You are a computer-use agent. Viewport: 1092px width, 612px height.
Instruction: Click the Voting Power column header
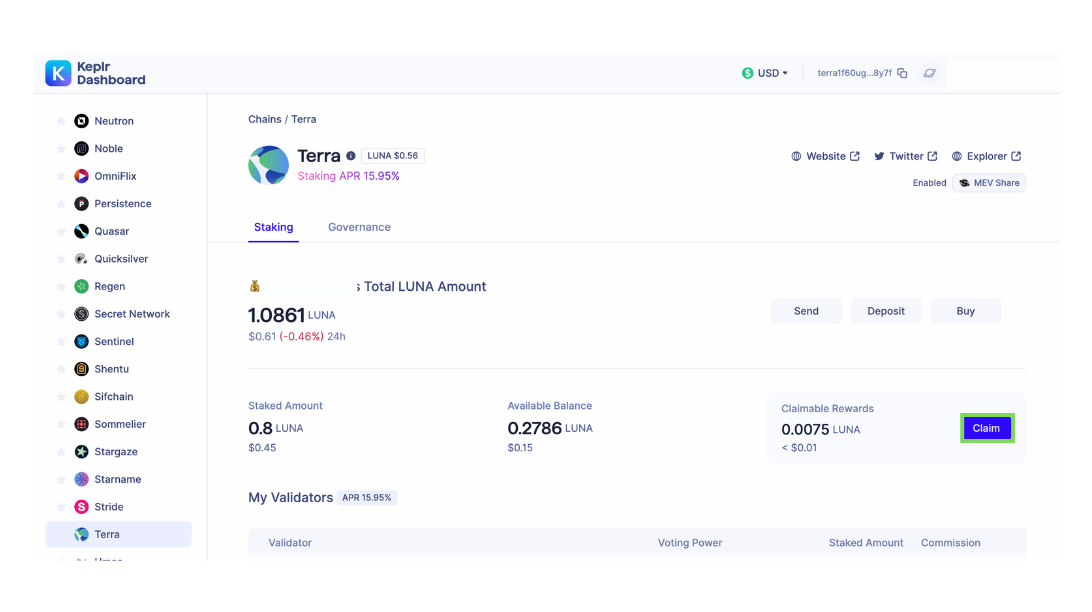pos(689,543)
